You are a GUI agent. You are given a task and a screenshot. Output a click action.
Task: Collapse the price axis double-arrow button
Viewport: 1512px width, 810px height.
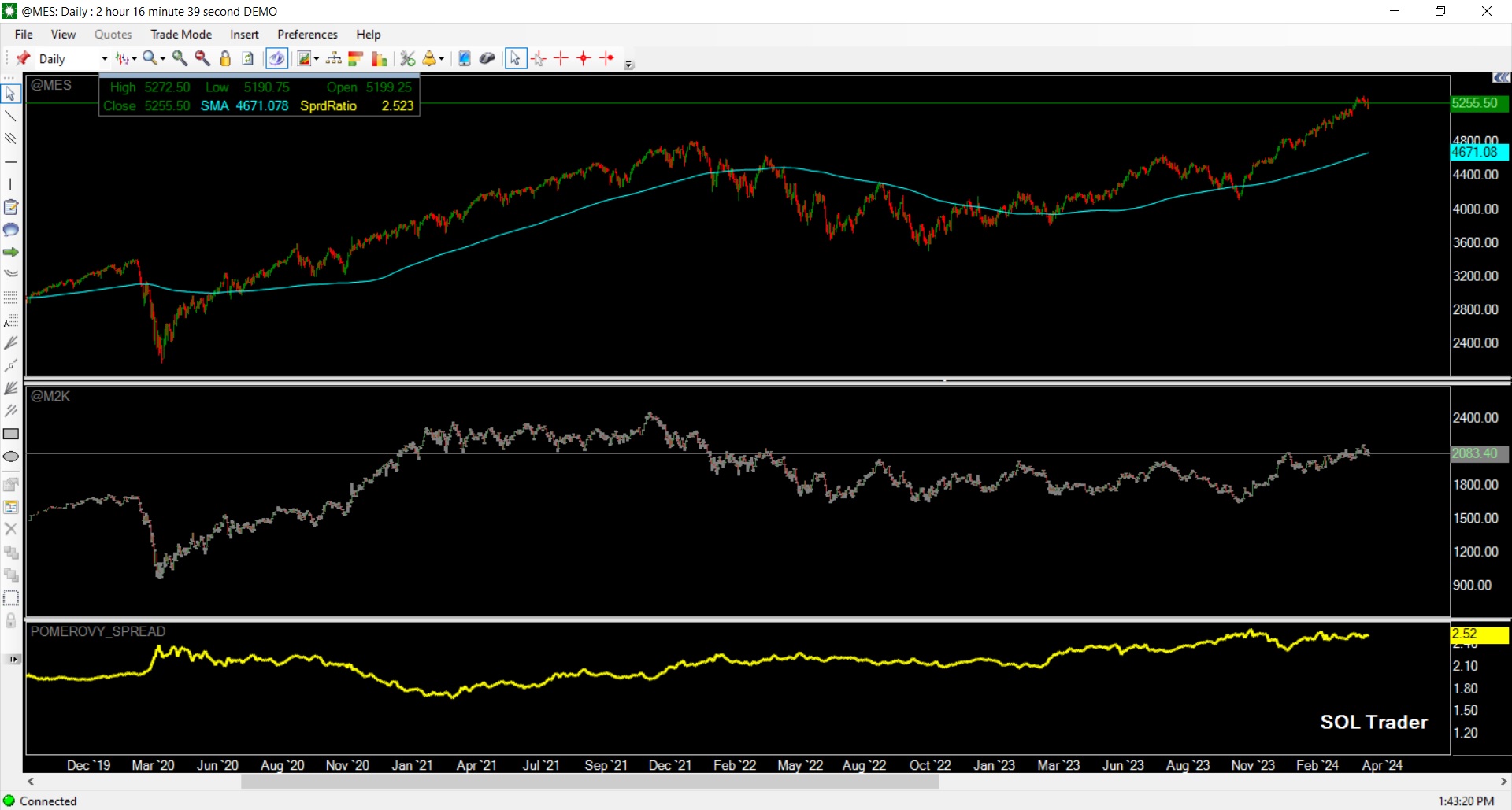(1501, 78)
